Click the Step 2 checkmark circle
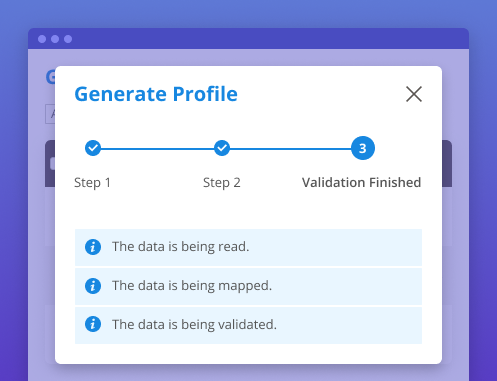Screen dimensions: 497x381 [222, 148]
